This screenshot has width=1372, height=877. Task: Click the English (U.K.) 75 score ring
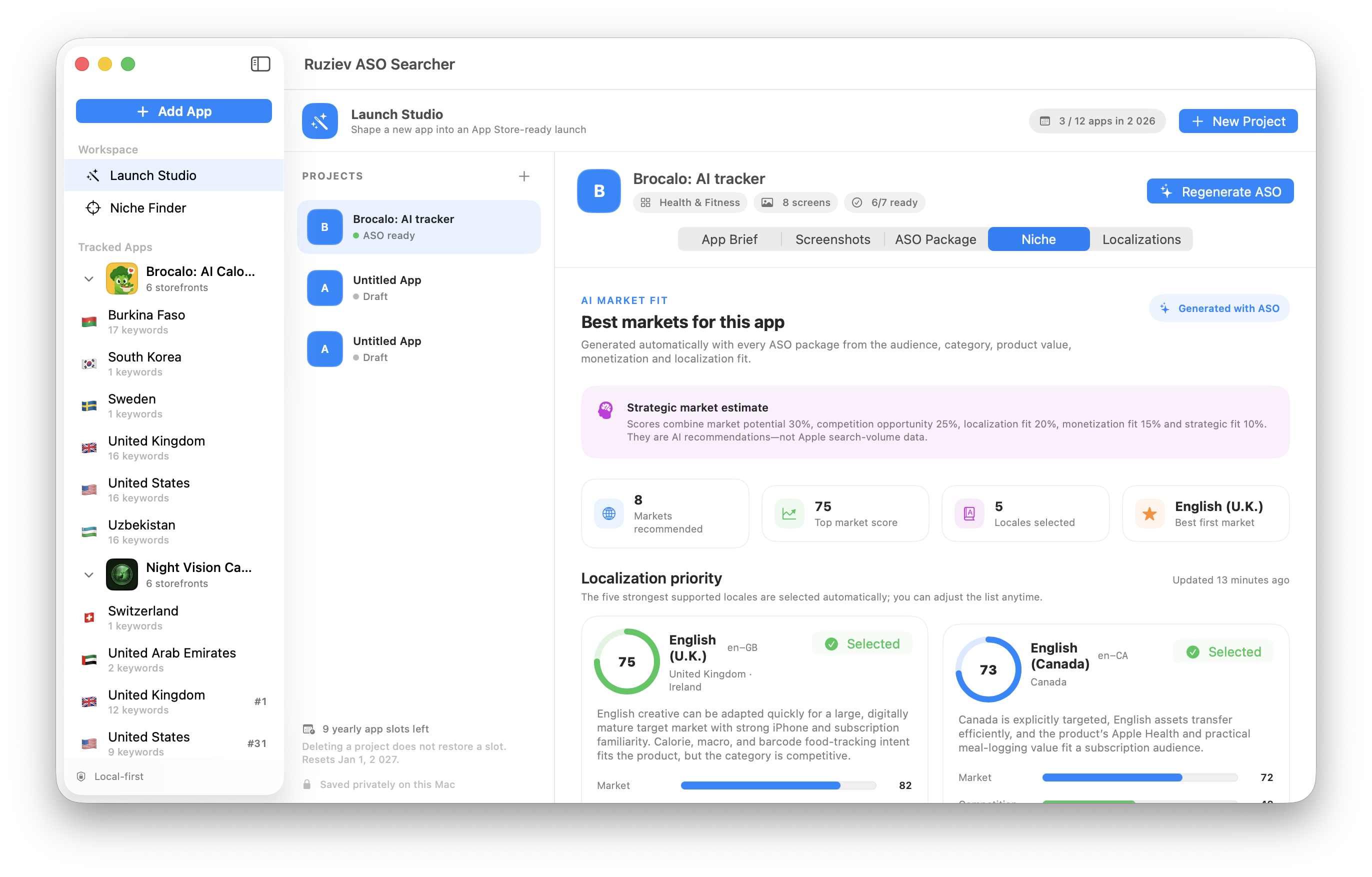(x=626, y=661)
